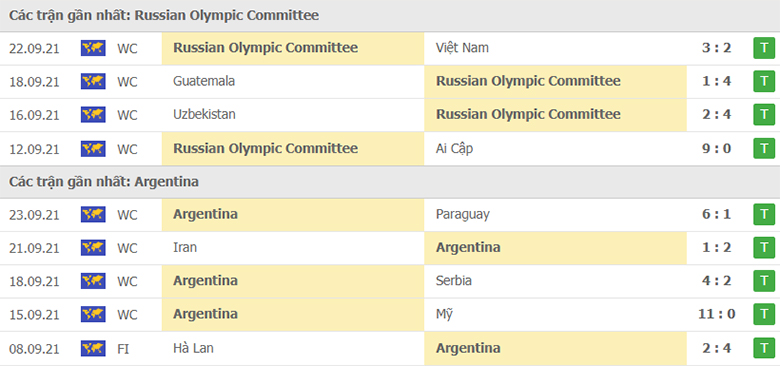The width and height of the screenshot is (780, 366).
Task: Select Uzbekistan team name
Action: (x=204, y=114)
